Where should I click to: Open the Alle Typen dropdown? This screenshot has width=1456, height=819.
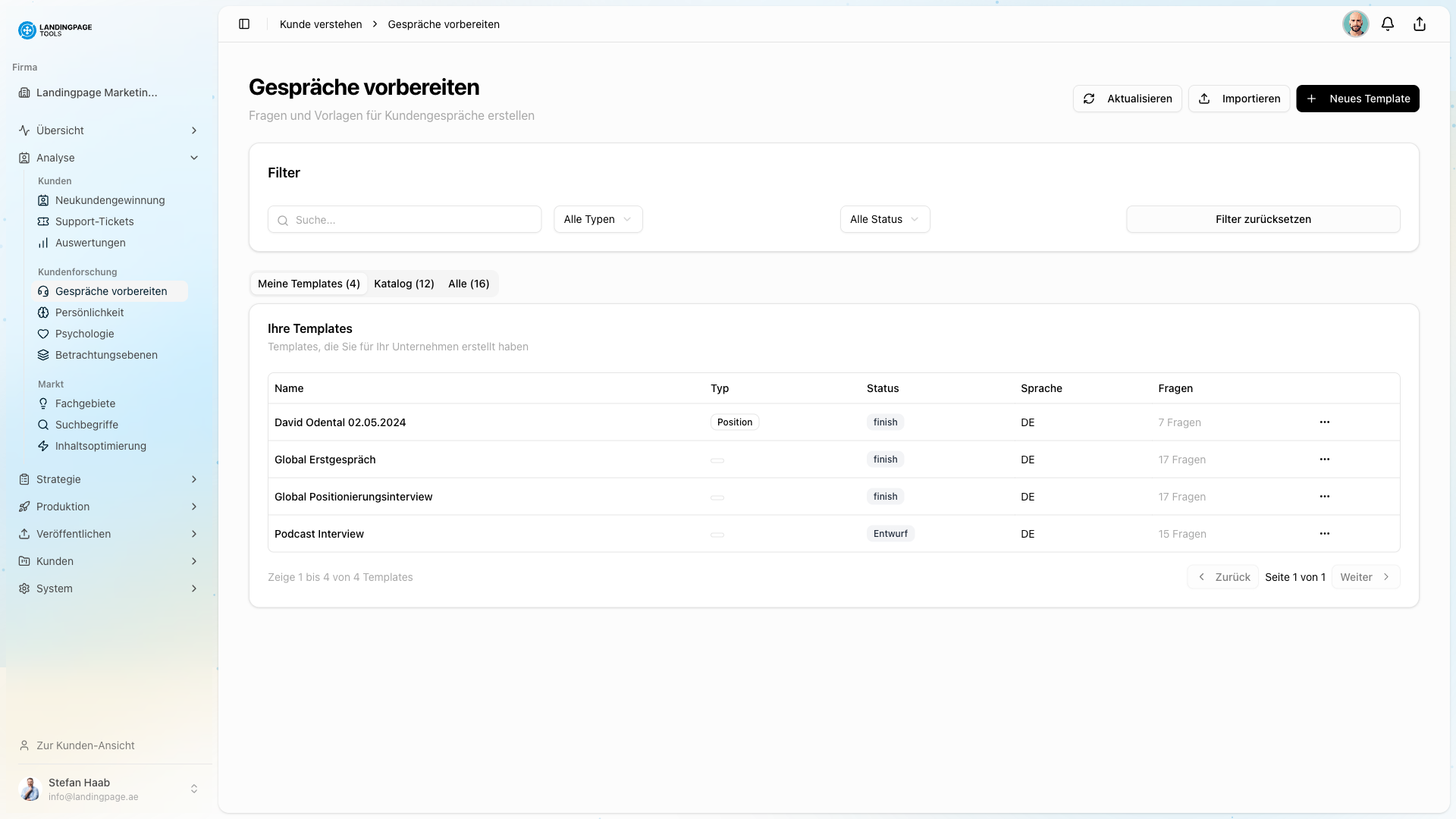[x=598, y=219]
